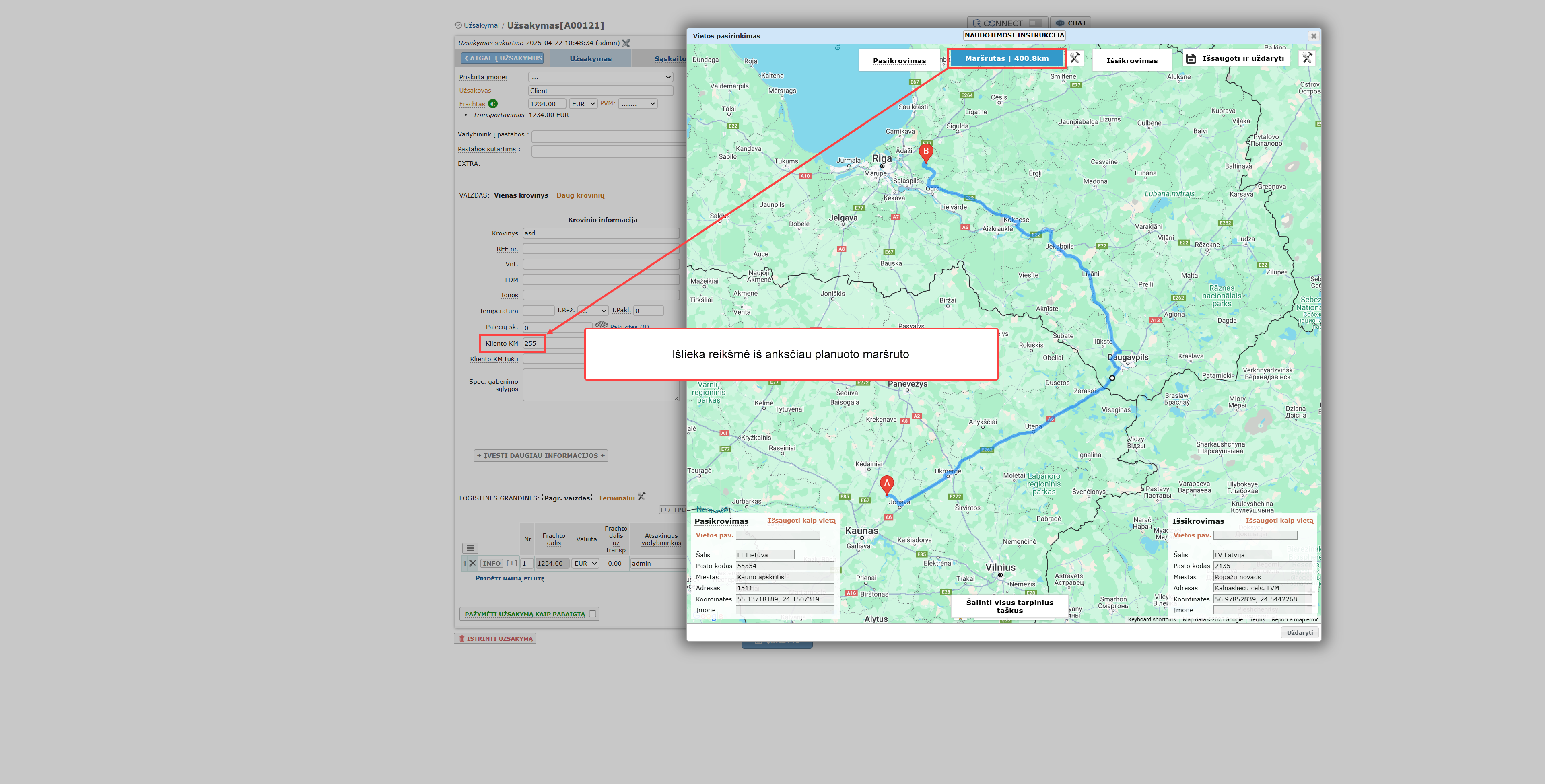
Task: Focus the Išsikrovimas Šalis field LV Latvija
Action: point(1242,555)
